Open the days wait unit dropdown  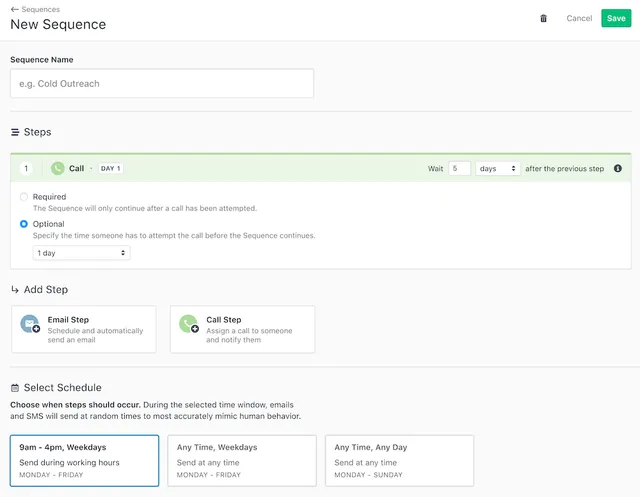[498, 169]
